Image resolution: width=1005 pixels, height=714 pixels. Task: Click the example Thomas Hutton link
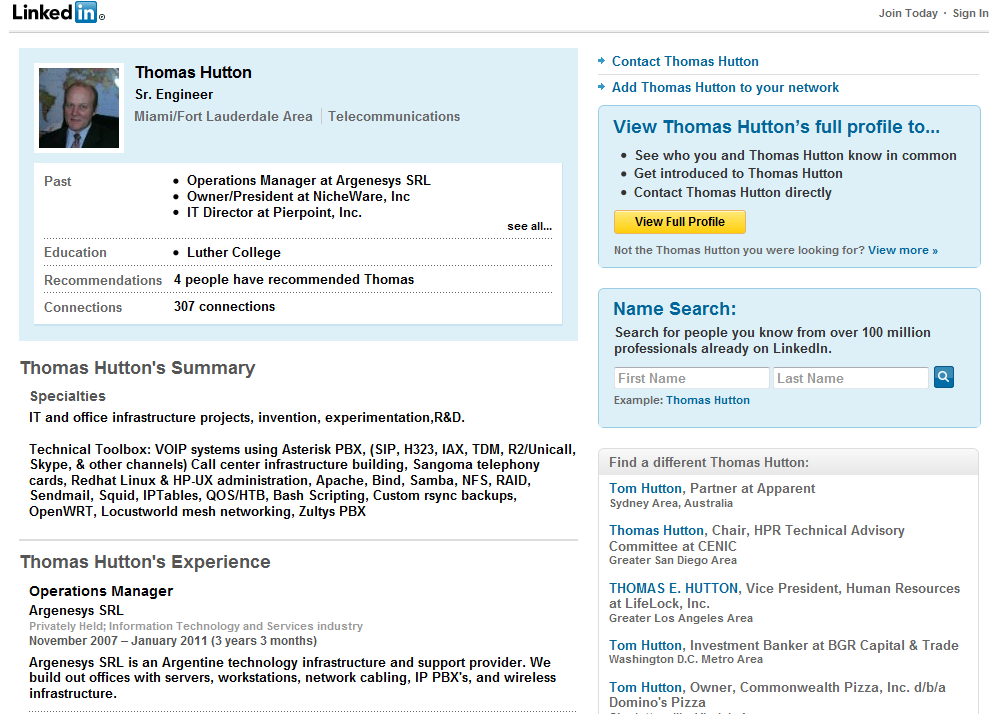(708, 400)
